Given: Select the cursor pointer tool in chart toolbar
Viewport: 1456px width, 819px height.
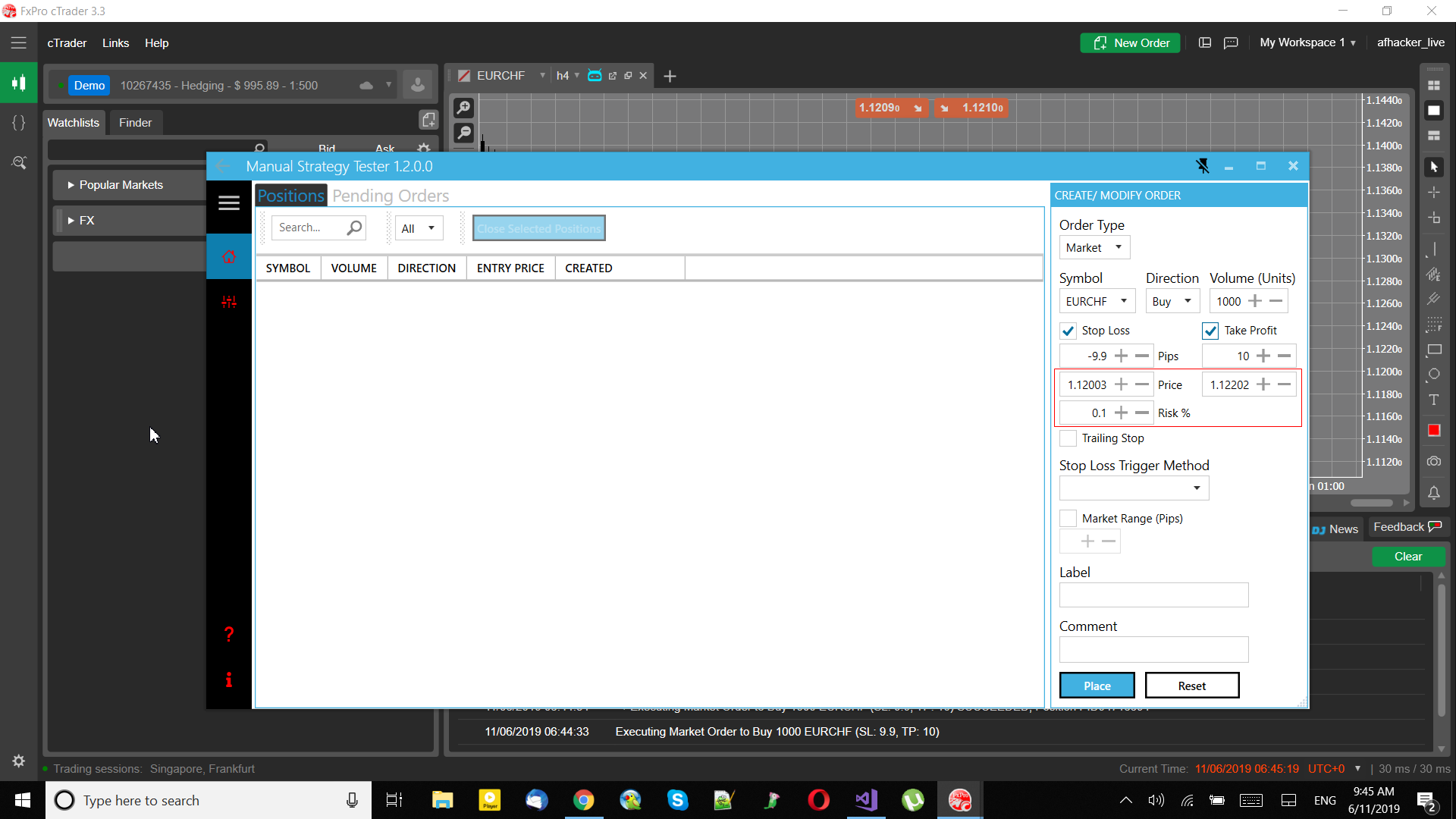Looking at the screenshot, I should [1434, 167].
